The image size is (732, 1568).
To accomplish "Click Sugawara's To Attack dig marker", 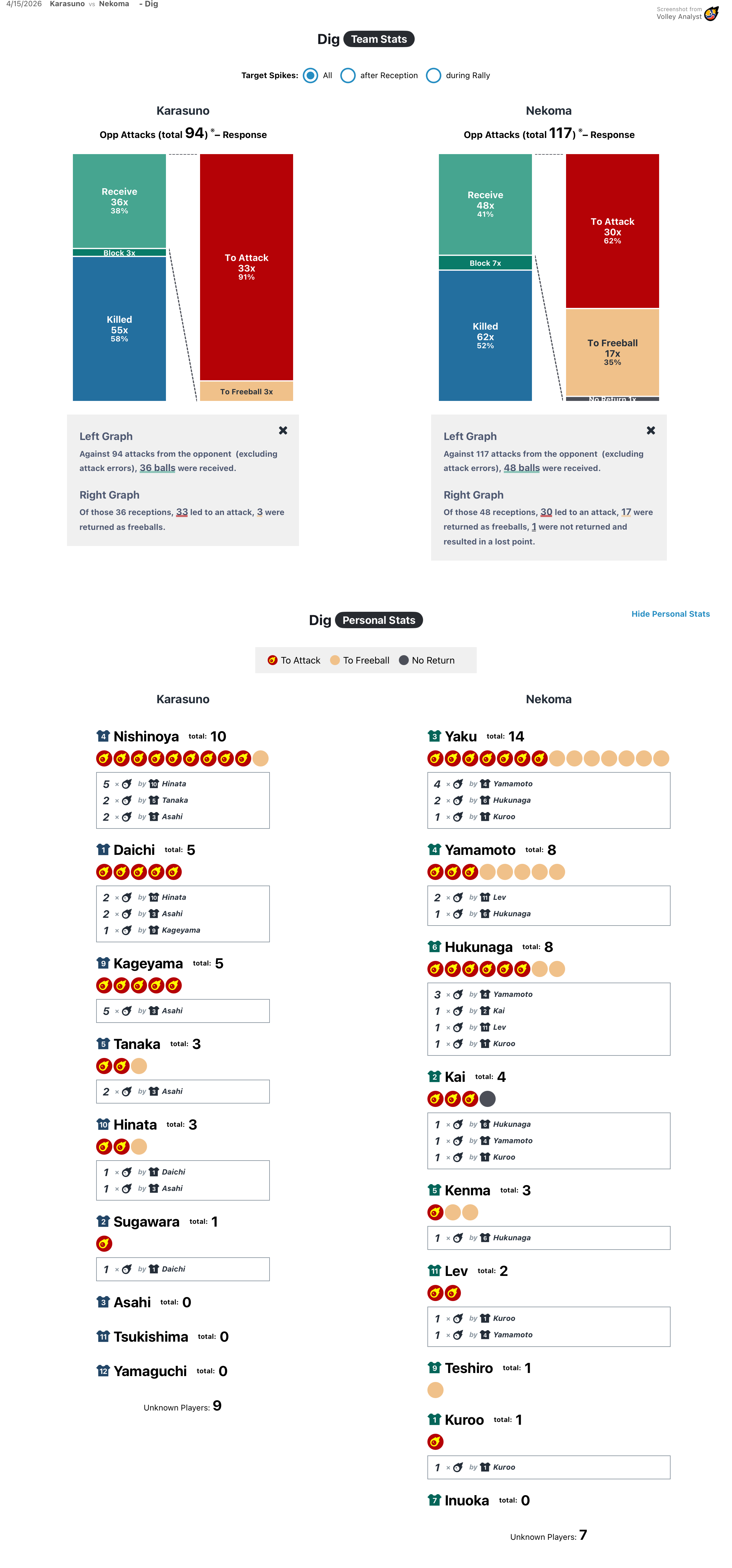I will click(104, 1244).
